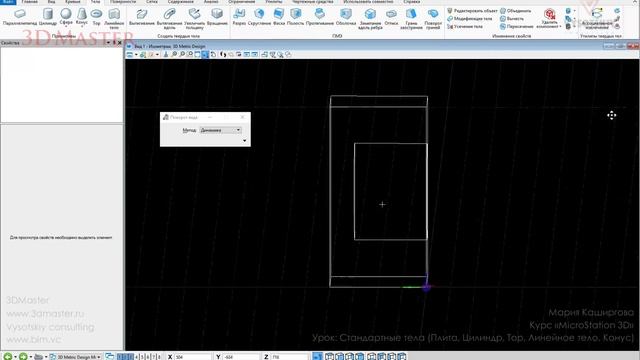The image size is (640, 360).
Task: Click Пересечение (intersect) solids tool
Action: click(517, 26)
